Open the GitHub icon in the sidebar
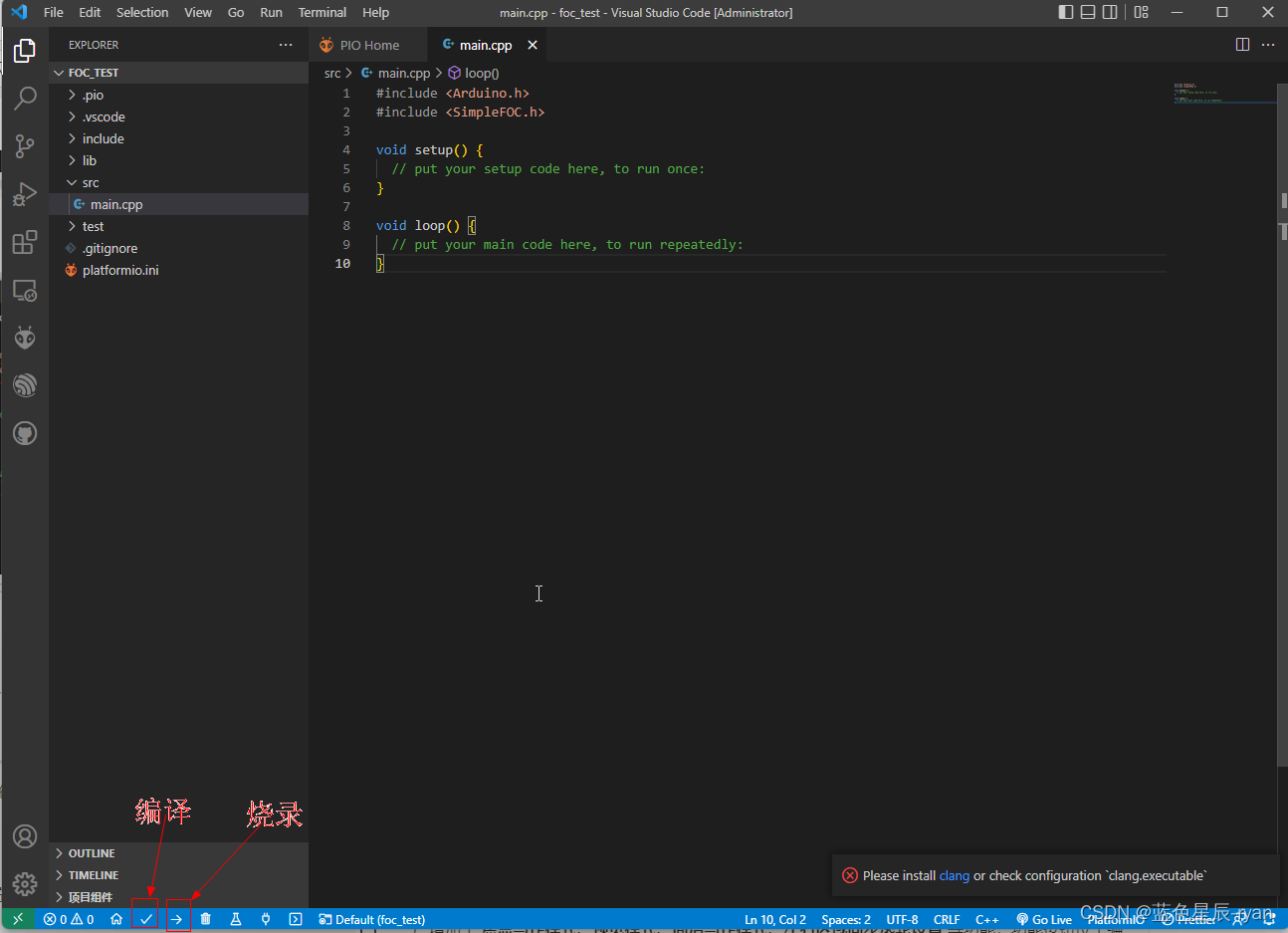 click(25, 433)
